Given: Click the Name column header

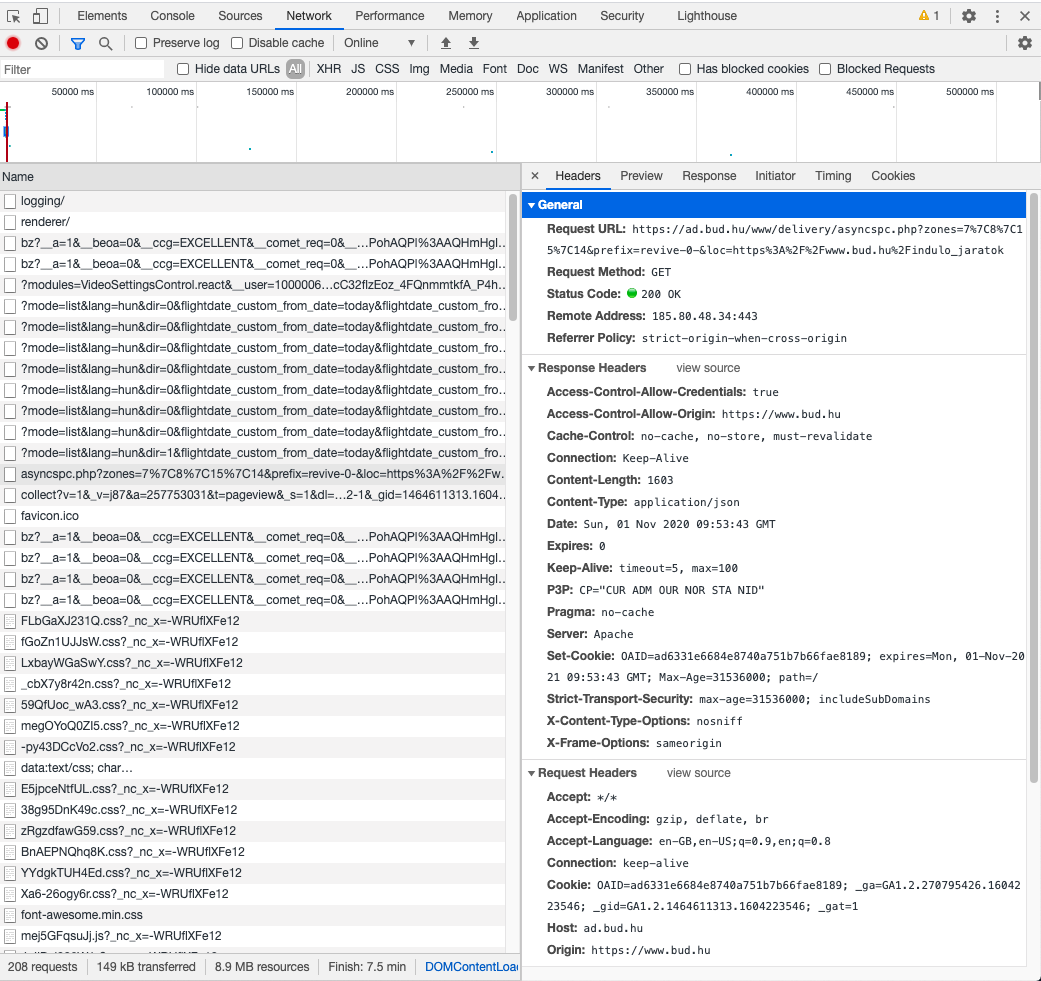Looking at the screenshot, I should point(260,177).
